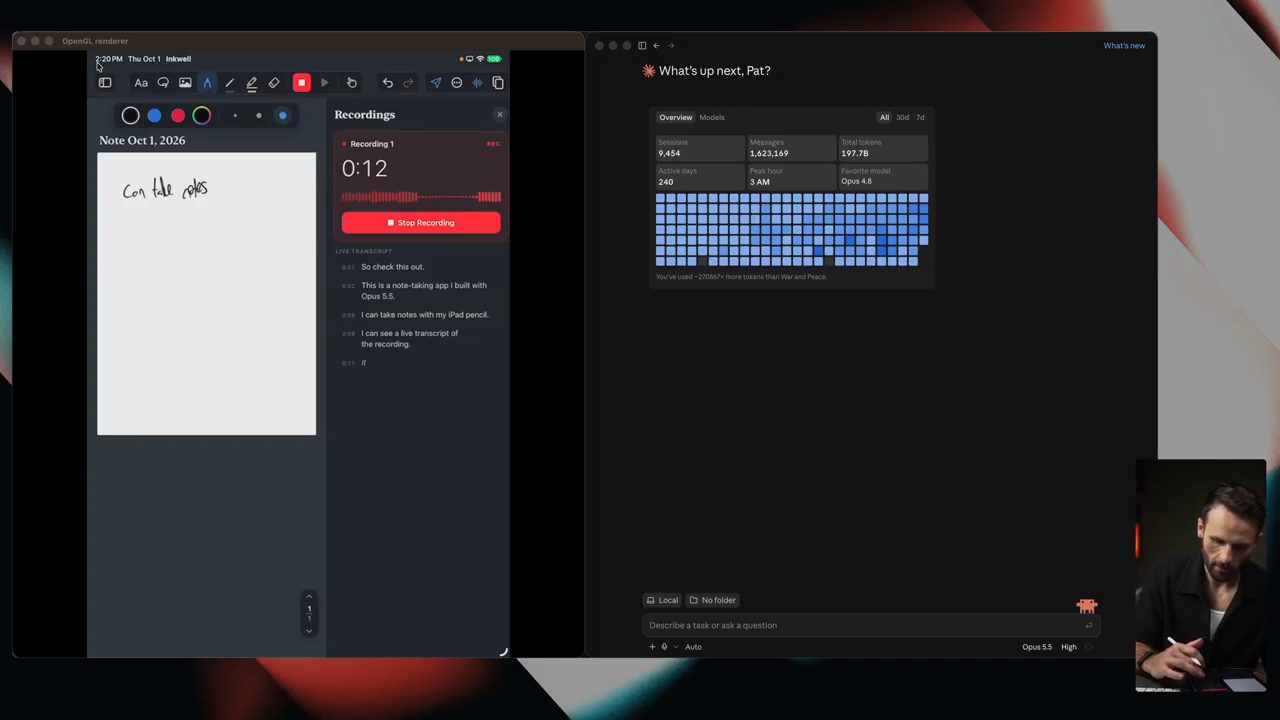Choose the black ink color

(130, 116)
